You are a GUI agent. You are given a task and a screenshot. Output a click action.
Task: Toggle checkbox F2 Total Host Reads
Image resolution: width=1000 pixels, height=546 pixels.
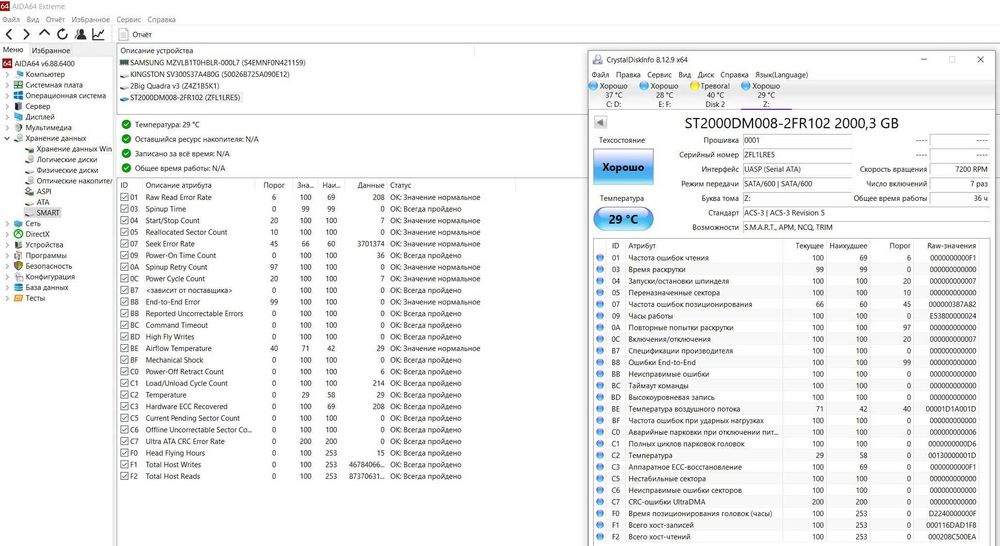click(x=124, y=476)
